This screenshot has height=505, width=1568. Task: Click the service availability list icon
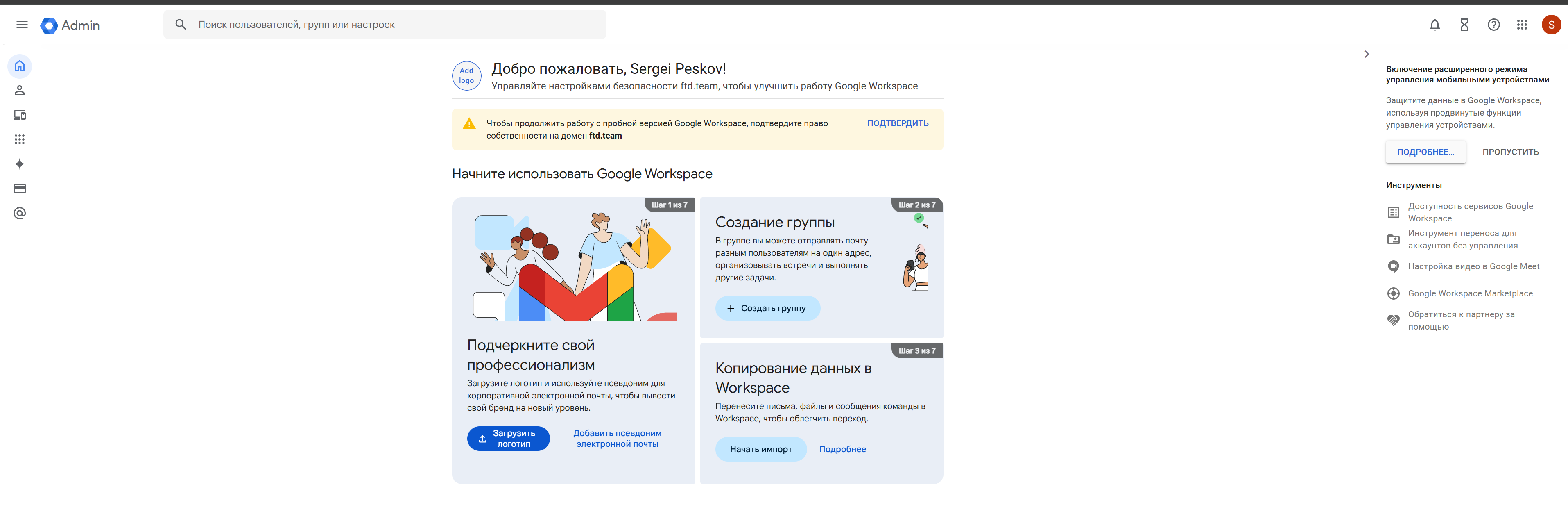tap(1393, 213)
